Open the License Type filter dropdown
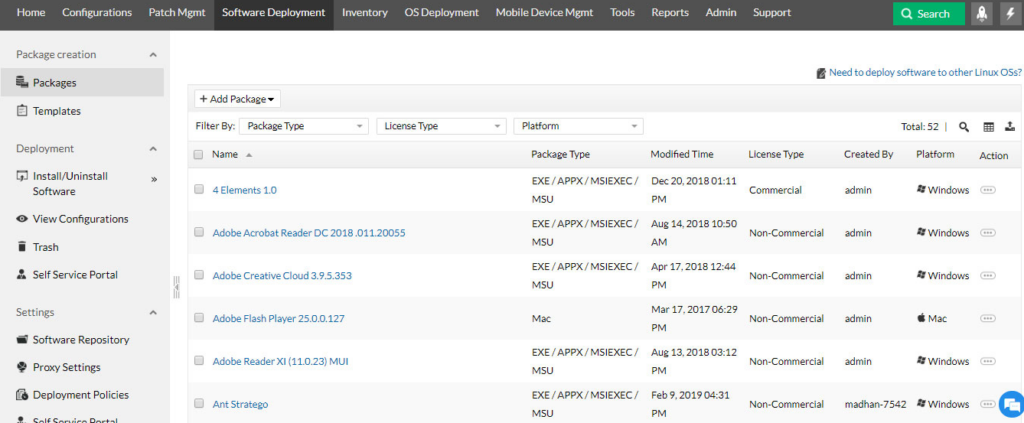 (x=441, y=126)
